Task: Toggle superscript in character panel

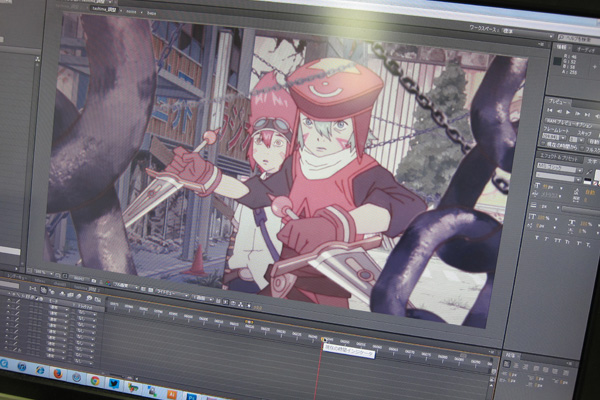Action: pos(578,243)
